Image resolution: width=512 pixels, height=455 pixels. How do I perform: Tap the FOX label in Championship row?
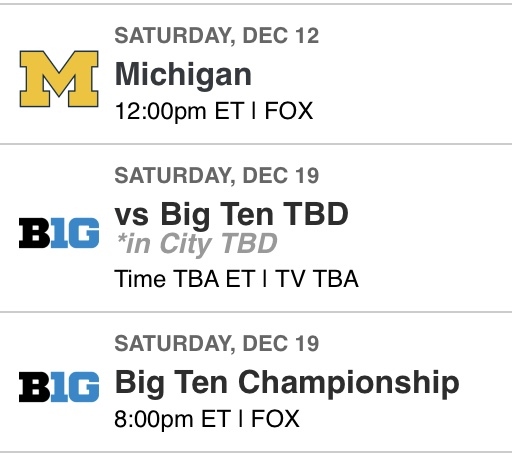click(x=275, y=419)
